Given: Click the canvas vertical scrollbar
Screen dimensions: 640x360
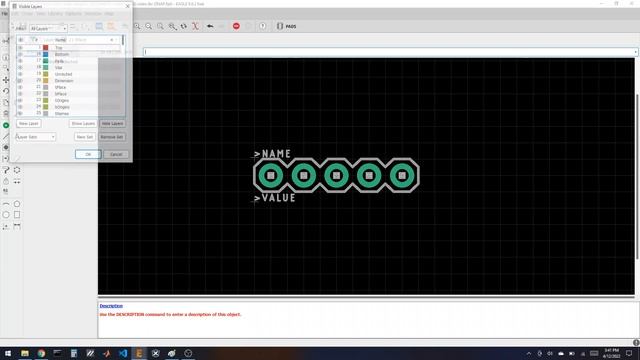Looking at the screenshot, I should (637, 176).
